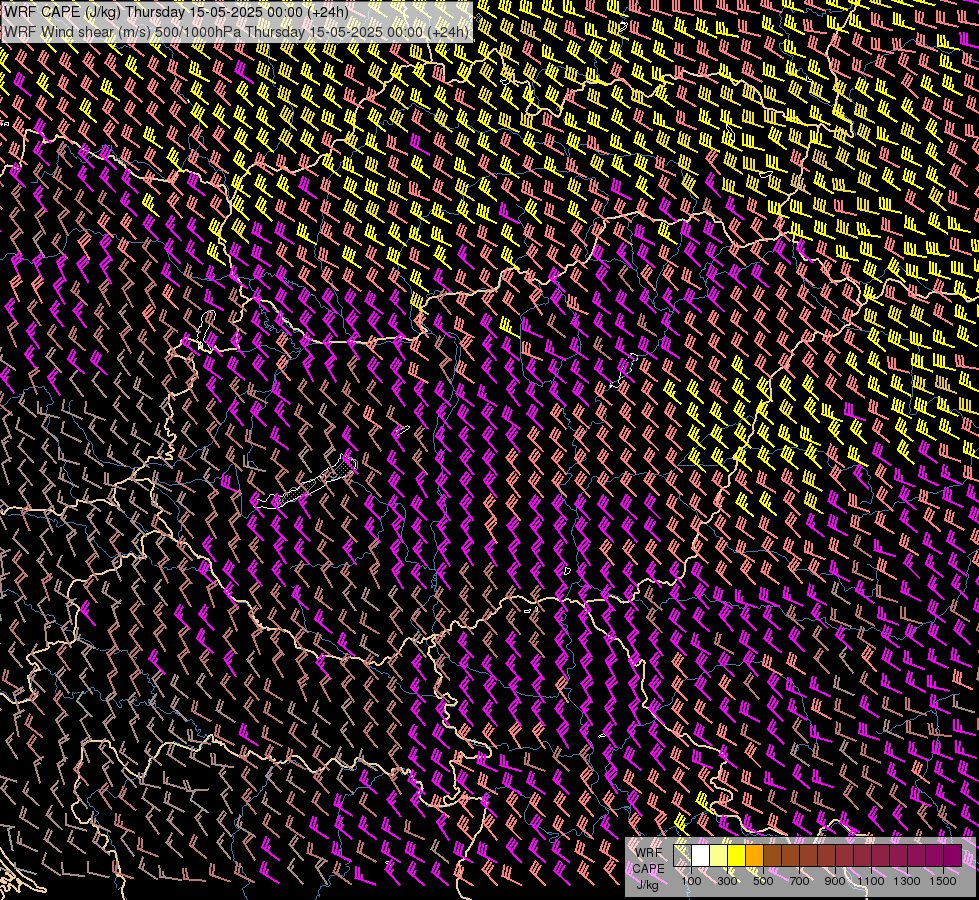The image size is (979, 900).
Task: Click the legend value 100
Action: tap(691, 881)
